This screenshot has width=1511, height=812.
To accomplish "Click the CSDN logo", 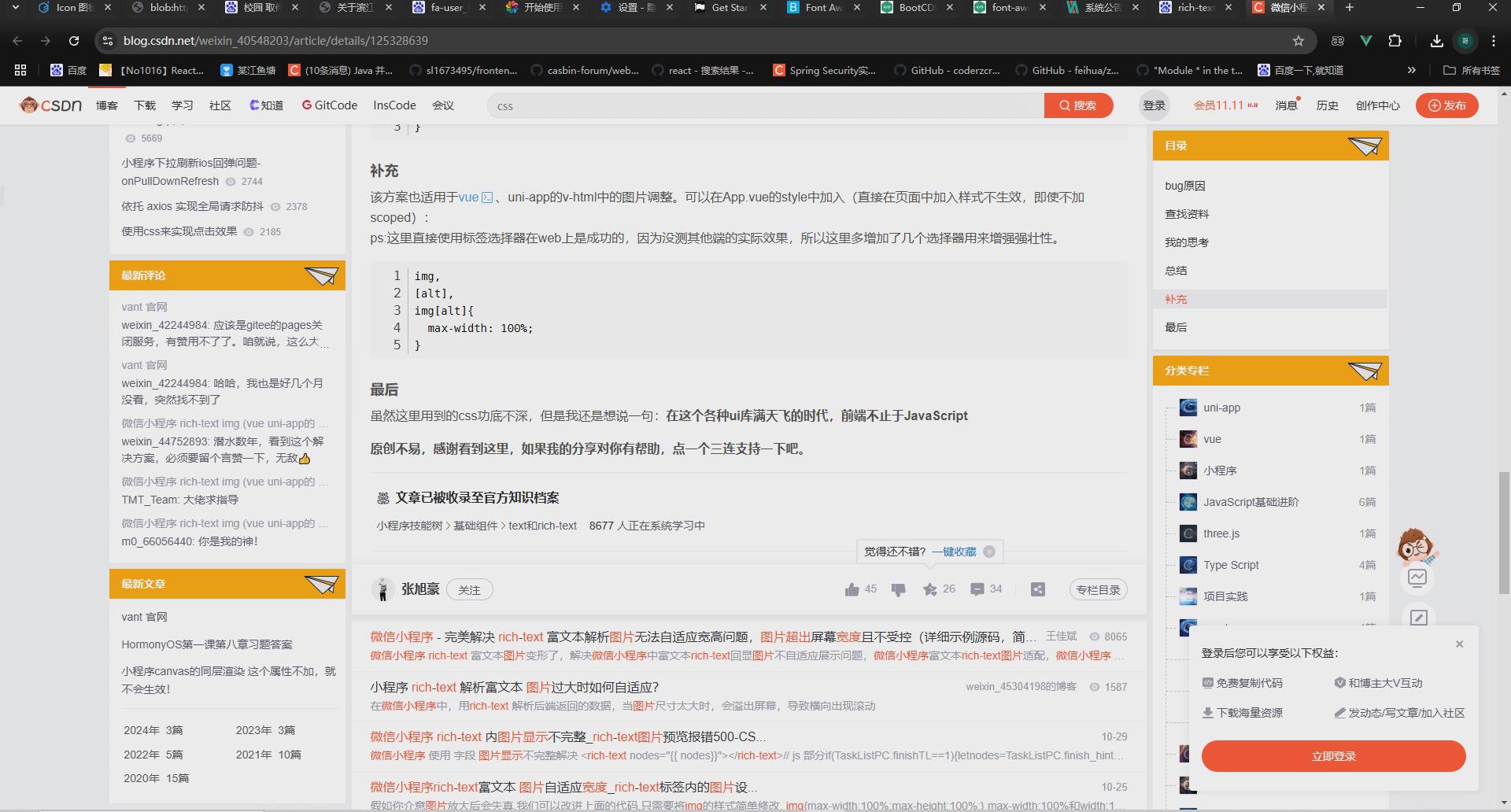I will pyautogui.click(x=51, y=105).
